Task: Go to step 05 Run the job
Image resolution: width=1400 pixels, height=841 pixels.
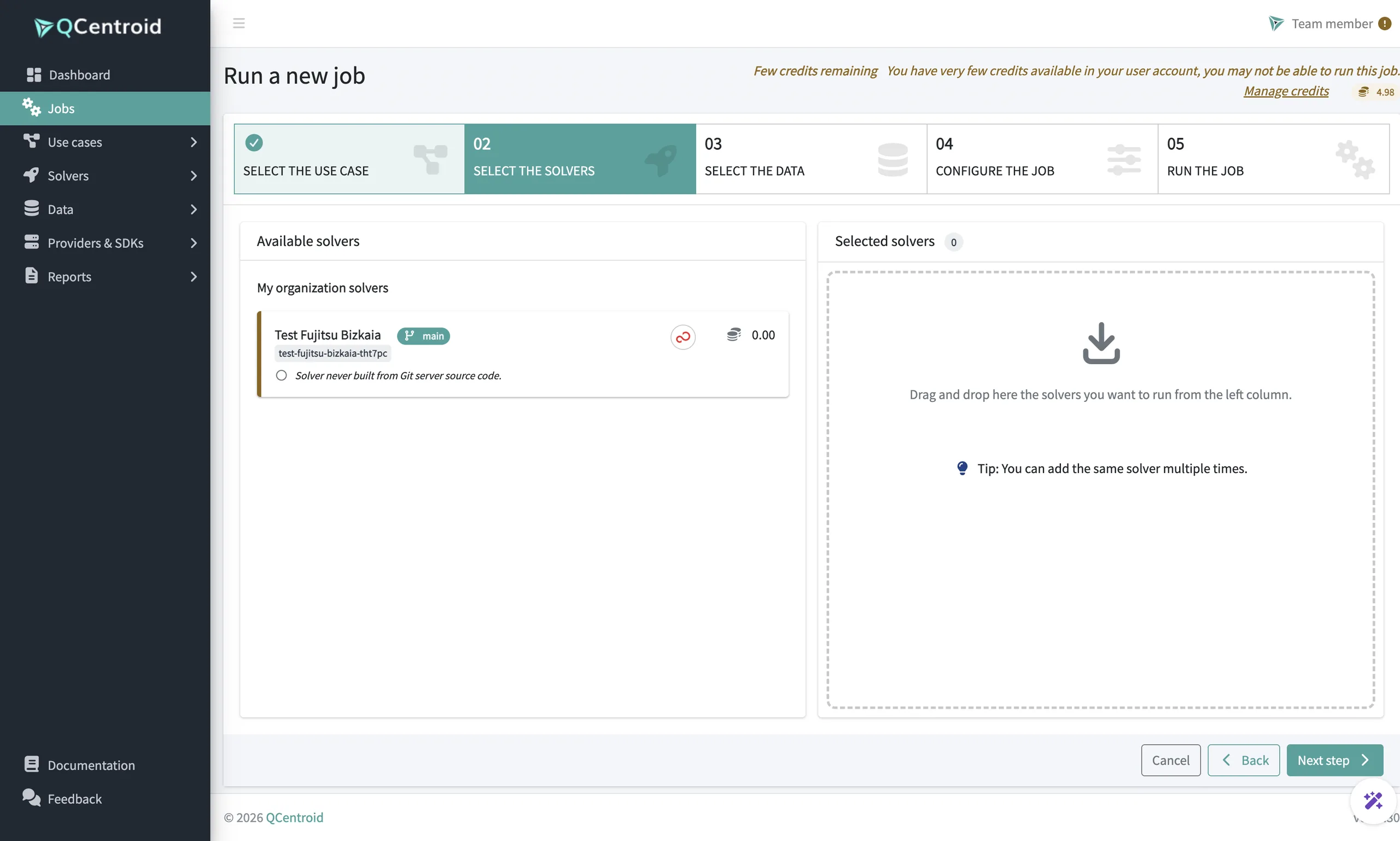Action: (1274, 159)
